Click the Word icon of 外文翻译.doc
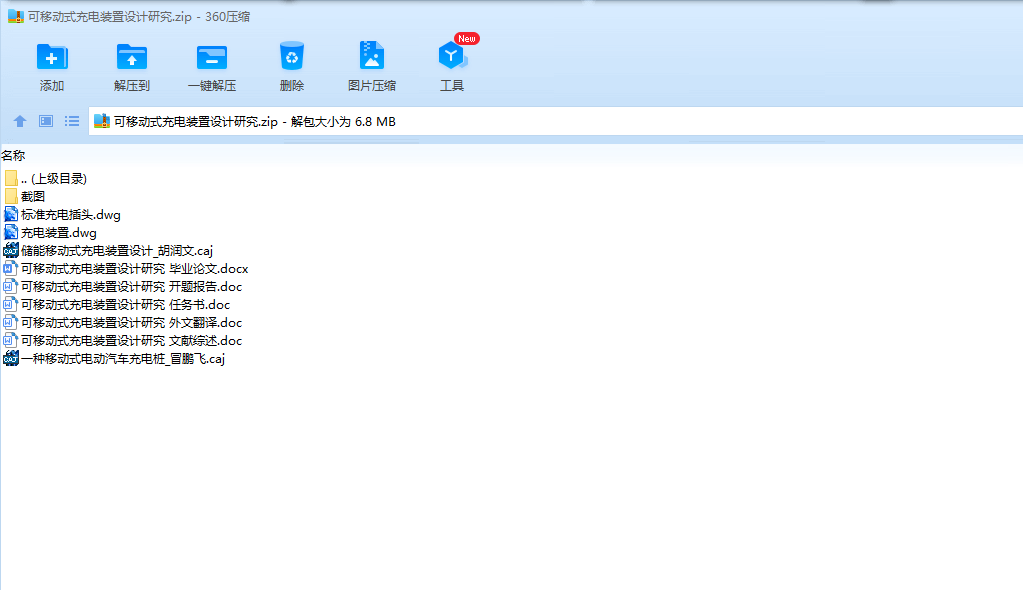Viewport: 1023px width, 590px height. click(10, 322)
